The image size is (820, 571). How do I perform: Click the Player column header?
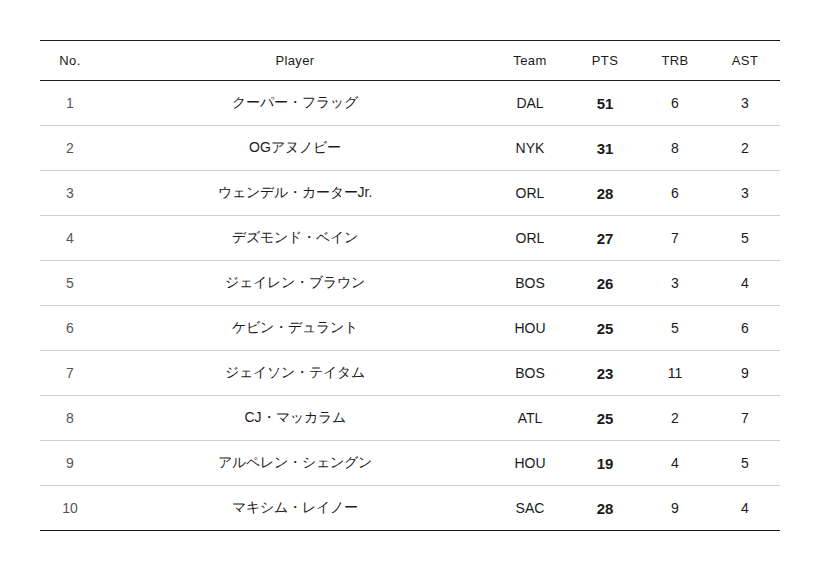point(295,60)
